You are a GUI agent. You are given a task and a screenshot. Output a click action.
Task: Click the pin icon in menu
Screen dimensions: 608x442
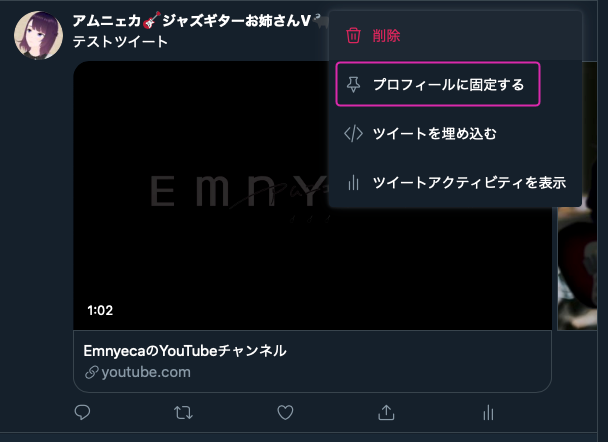click(x=353, y=84)
